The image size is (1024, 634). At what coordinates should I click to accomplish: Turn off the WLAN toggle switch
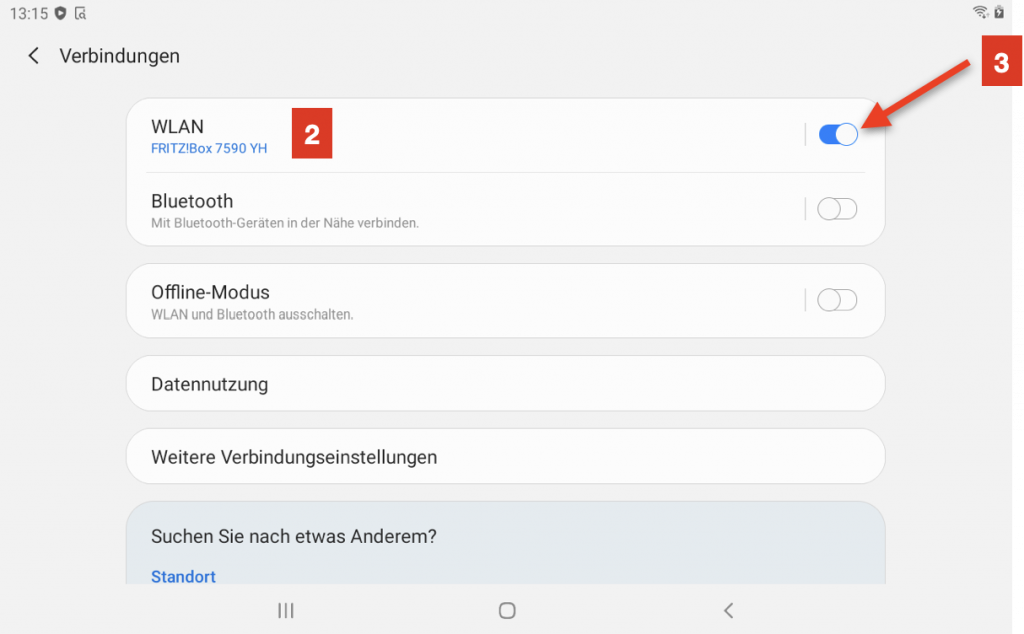click(837, 135)
